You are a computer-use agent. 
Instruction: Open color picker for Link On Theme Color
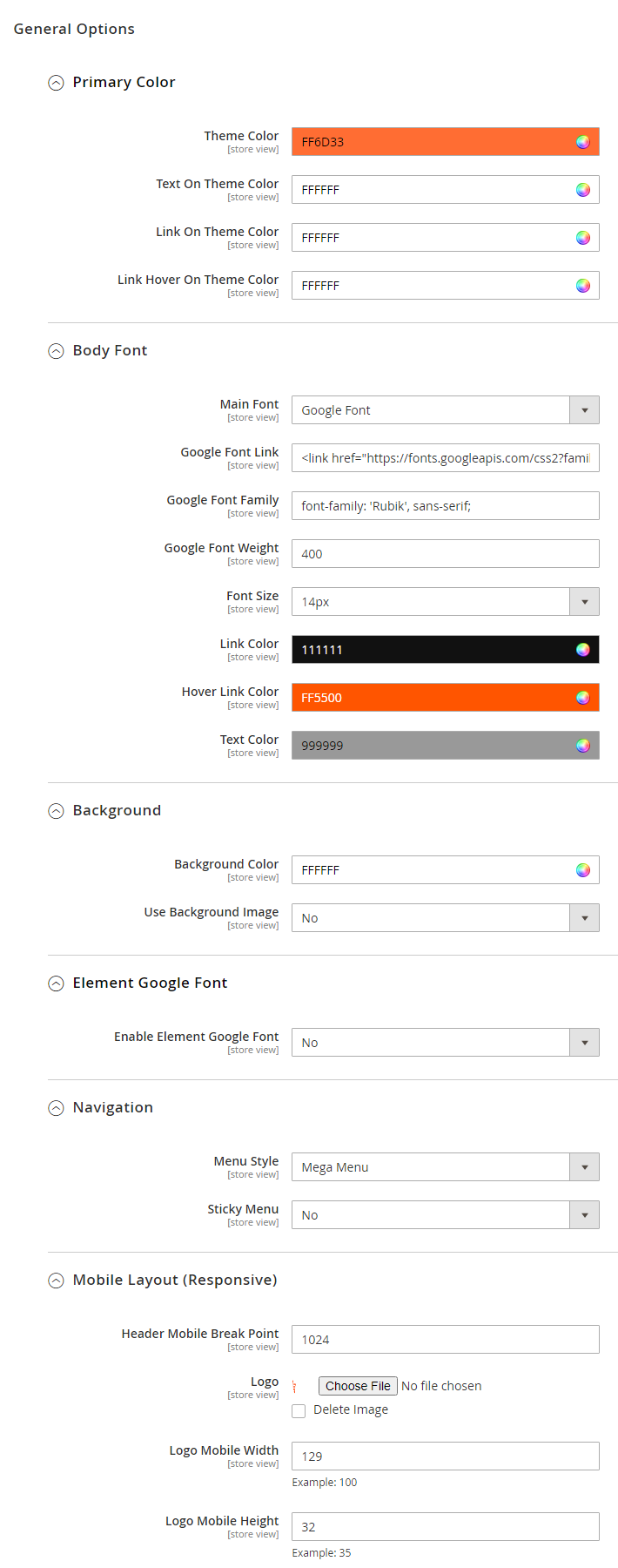pos(583,238)
